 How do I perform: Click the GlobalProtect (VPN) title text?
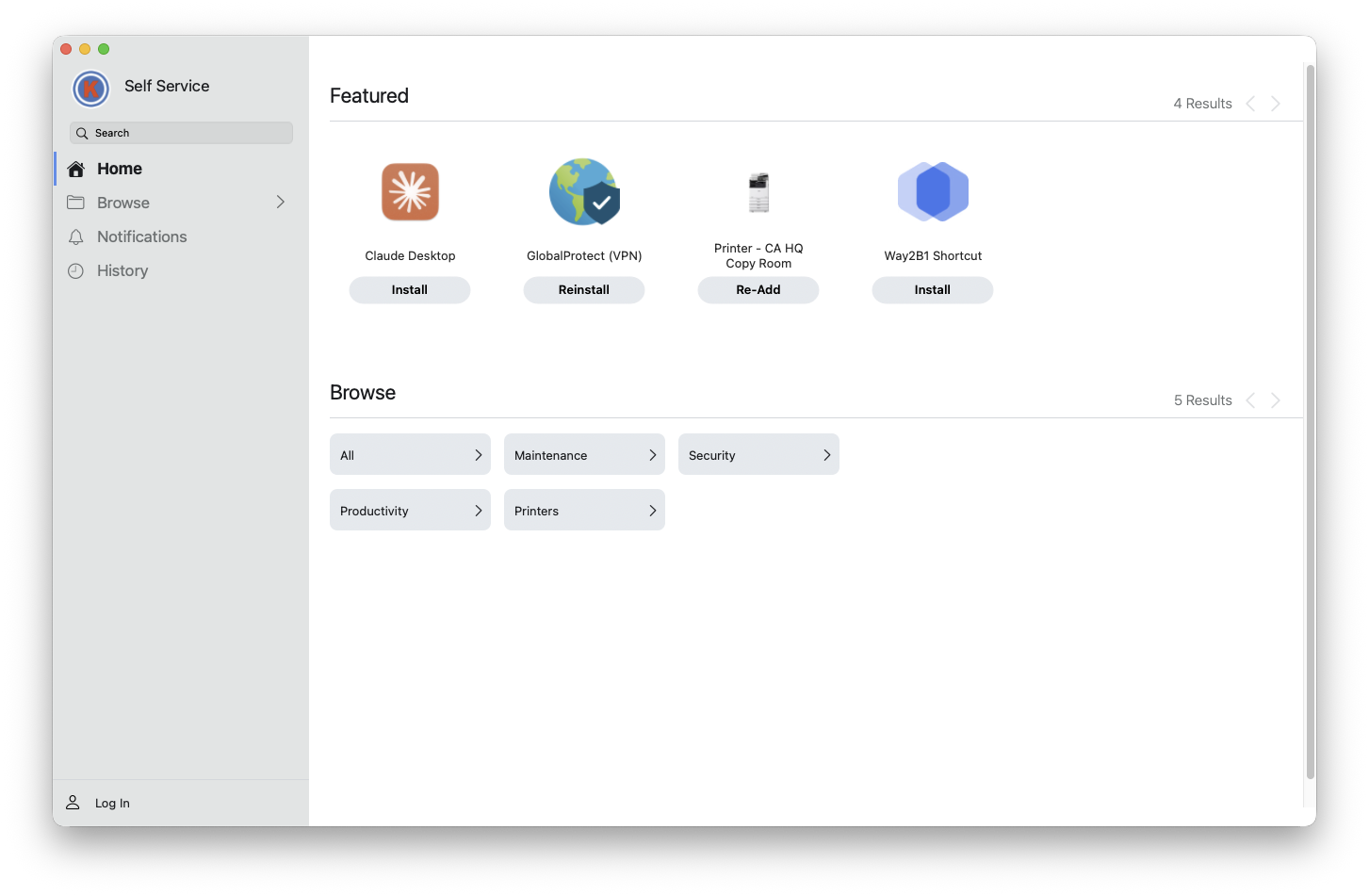click(584, 256)
